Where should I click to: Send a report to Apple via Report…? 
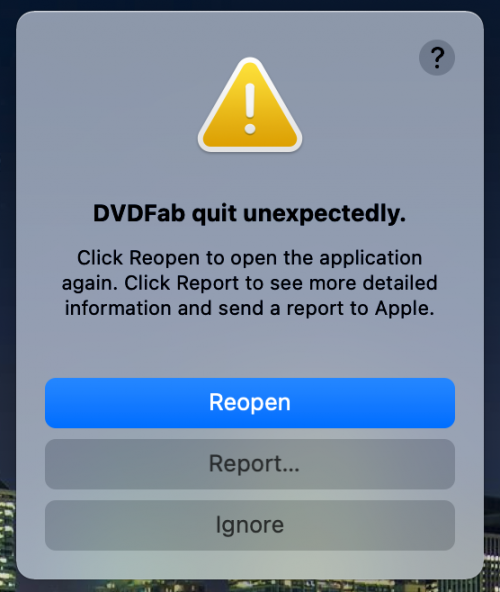(250, 464)
